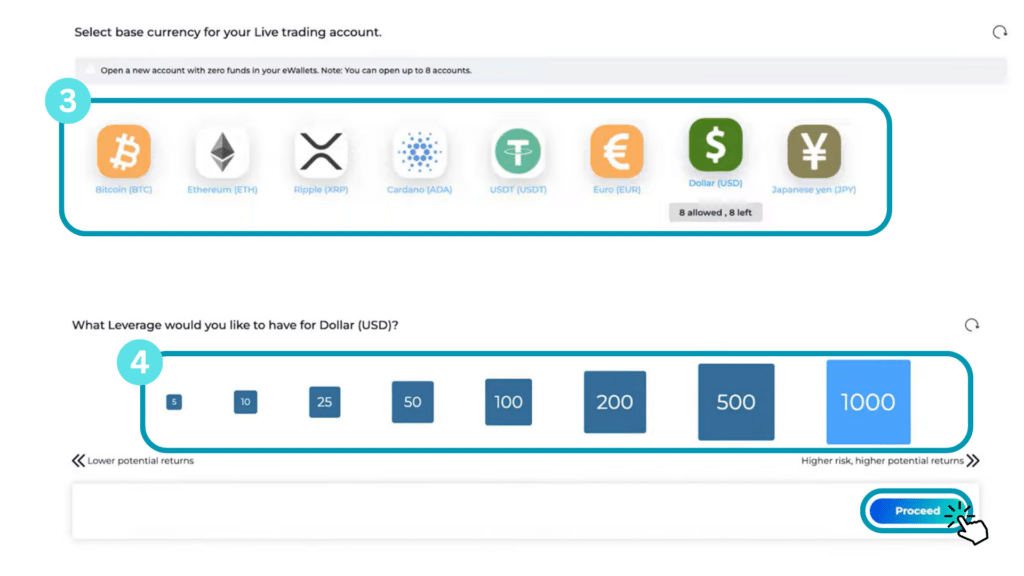The width and height of the screenshot is (1024, 576).
Task: Click the left double-chevron beside Lower potential returns
Action: point(78,460)
